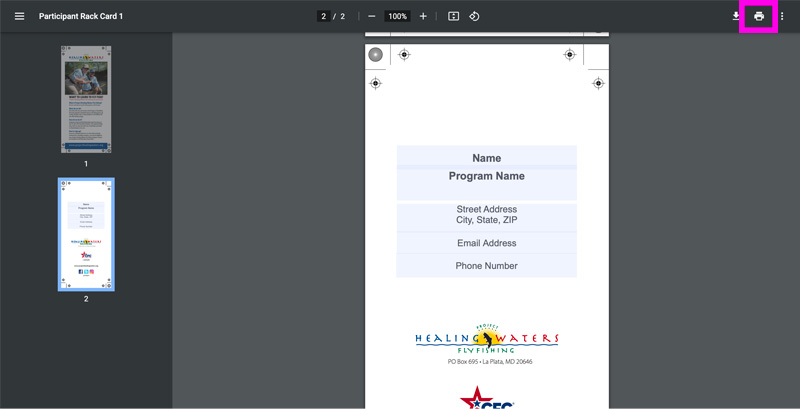Toggle the sidebar with the hamburger menu icon

click(x=19, y=16)
